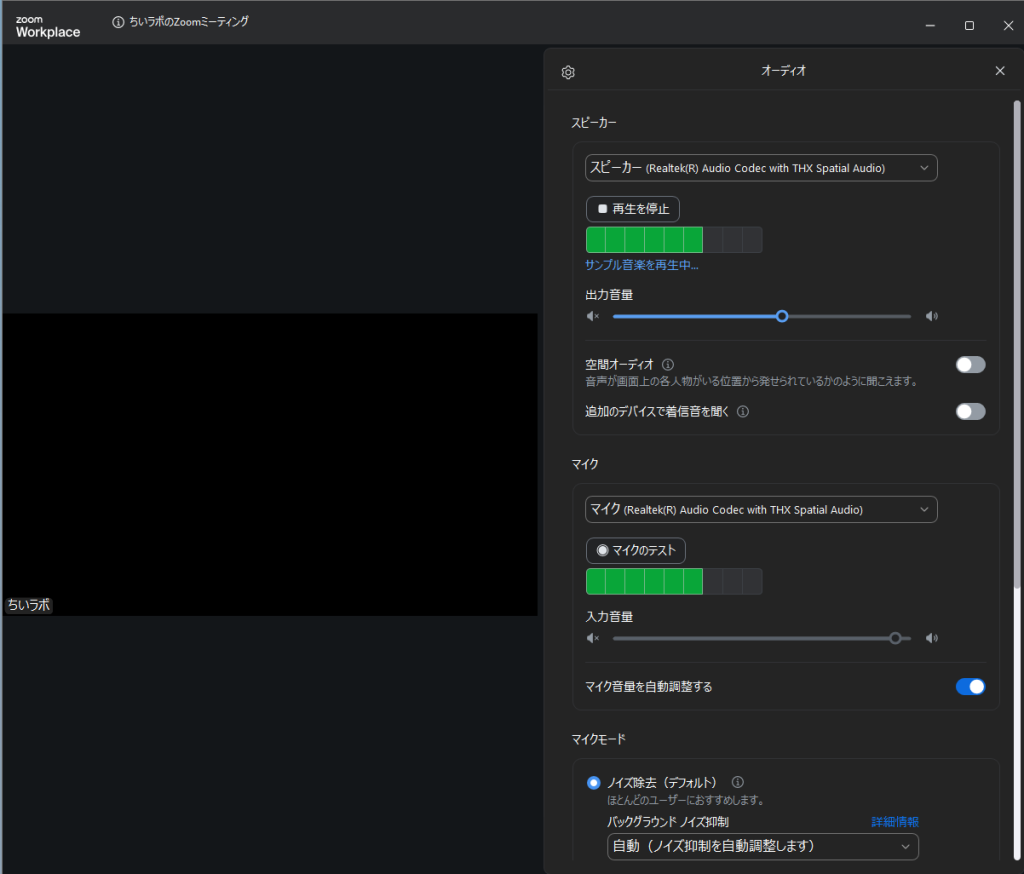Enable the 空間オーディオ toggle

coord(970,364)
